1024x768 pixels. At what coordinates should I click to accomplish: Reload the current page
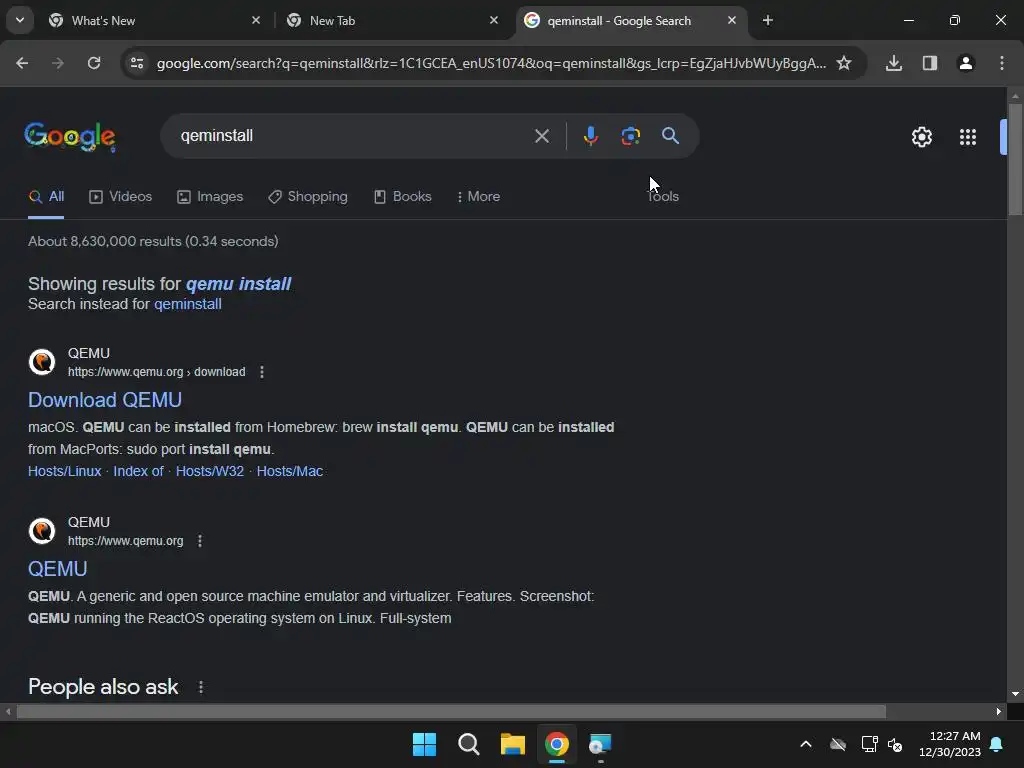tap(94, 63)
